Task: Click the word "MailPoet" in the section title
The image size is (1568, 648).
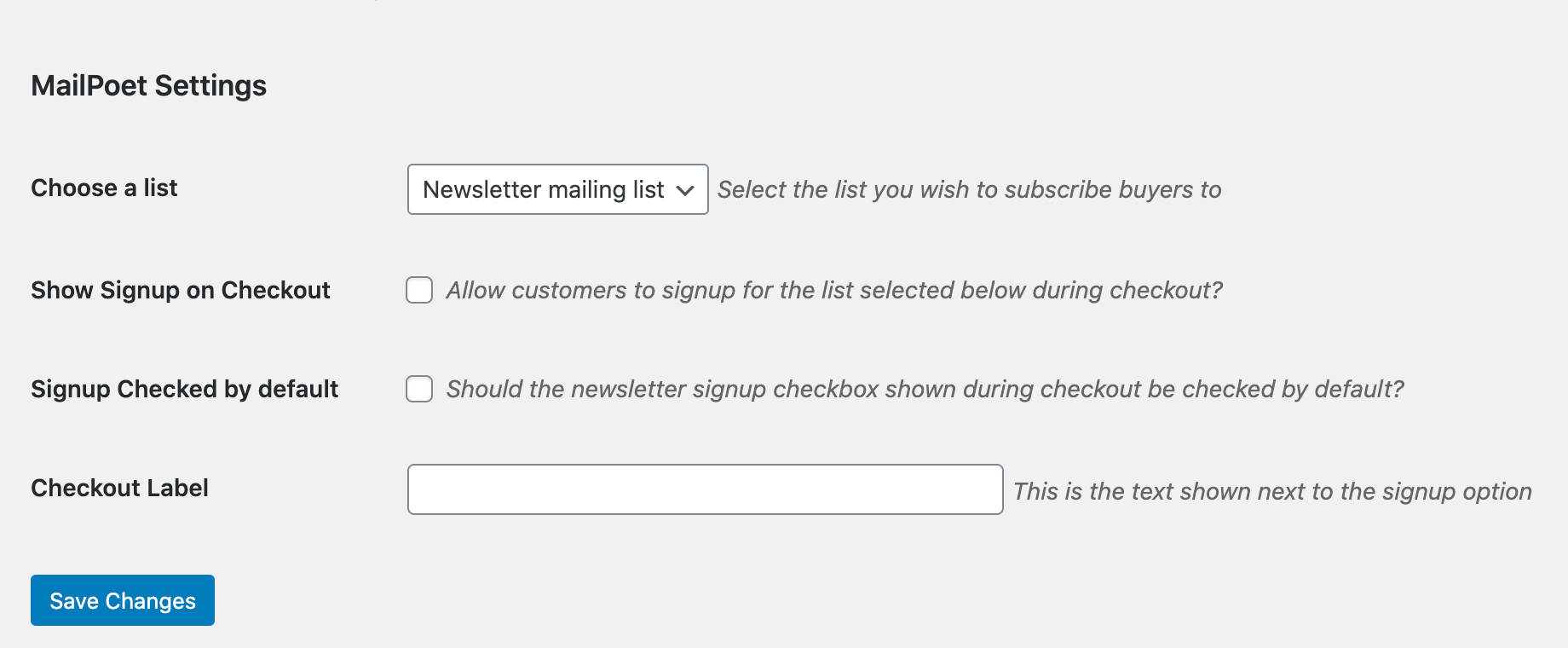Action: tap(89, 85)
